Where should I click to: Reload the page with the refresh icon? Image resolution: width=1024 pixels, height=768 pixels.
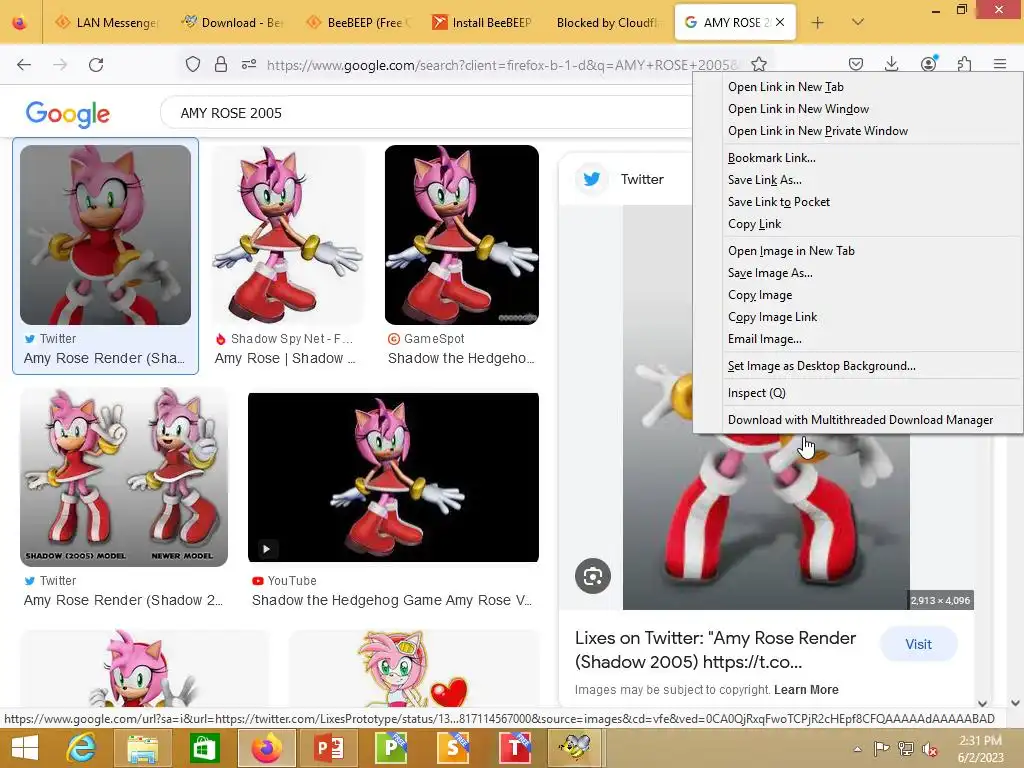(96, 64)
